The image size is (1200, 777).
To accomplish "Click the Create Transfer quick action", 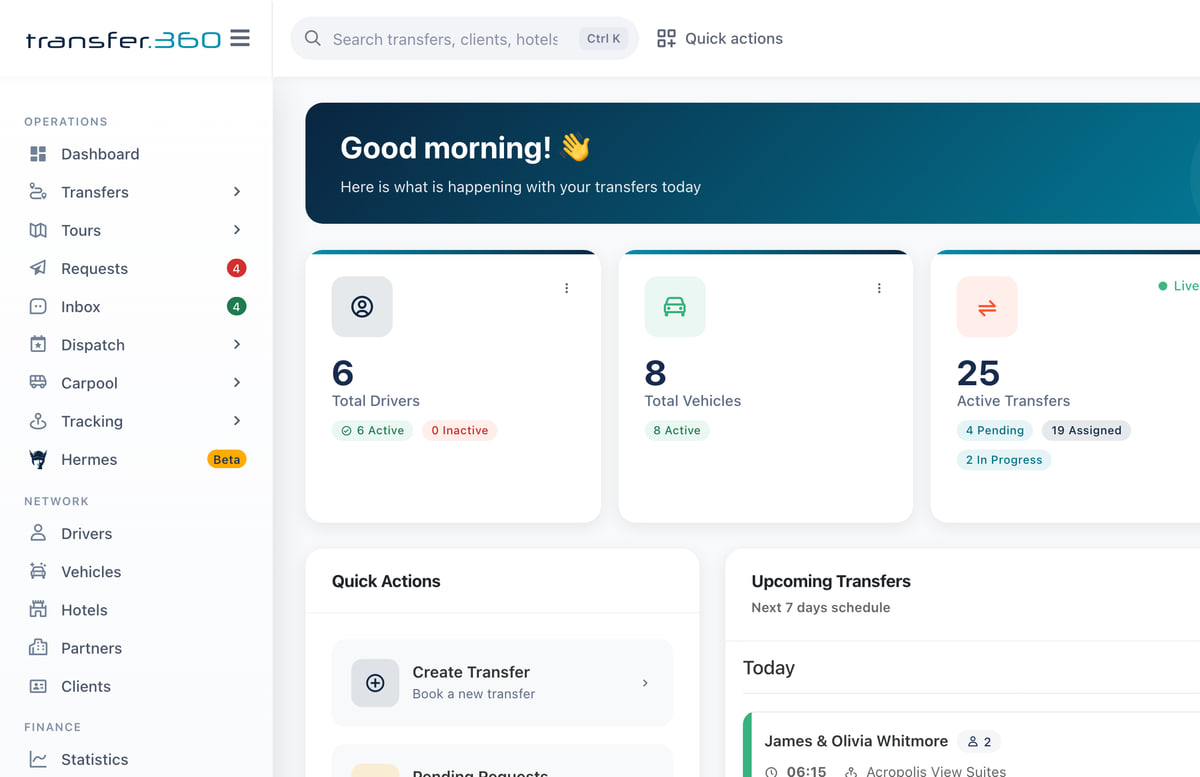I will pyautogui.click(x=502, y=683).
